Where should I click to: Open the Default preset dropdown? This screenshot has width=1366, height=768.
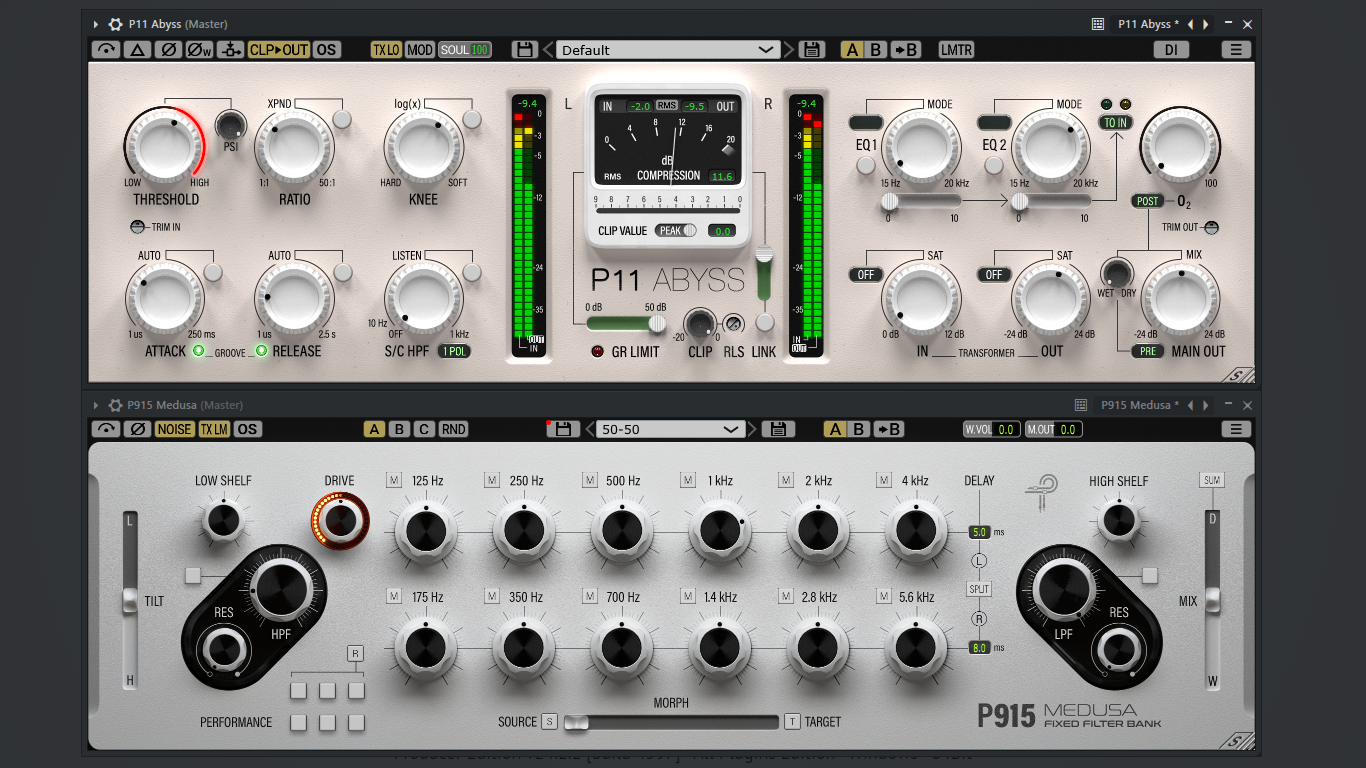668,49
